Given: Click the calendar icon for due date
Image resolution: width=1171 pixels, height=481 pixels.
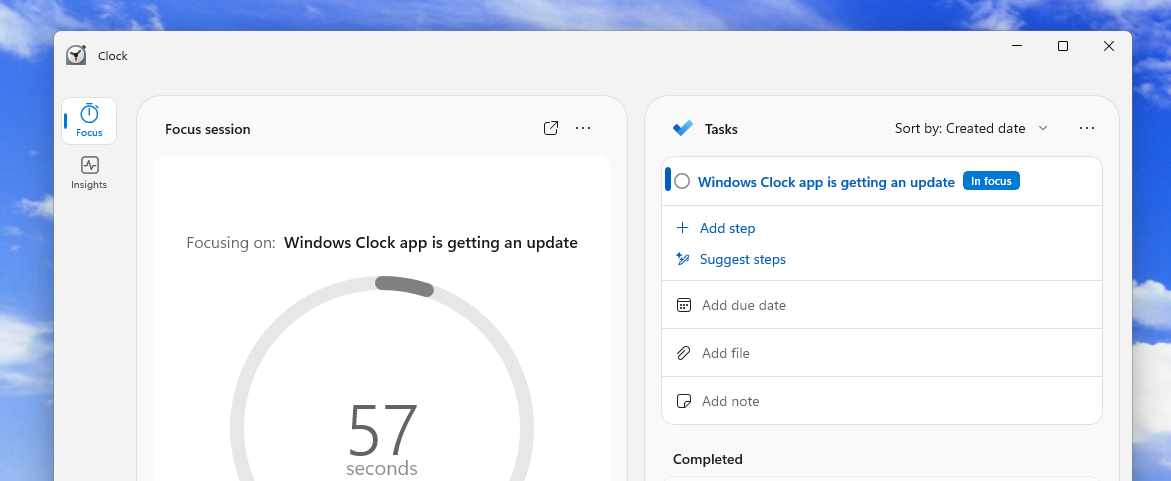Looking at the screenshot, I should tap(684, 305).
